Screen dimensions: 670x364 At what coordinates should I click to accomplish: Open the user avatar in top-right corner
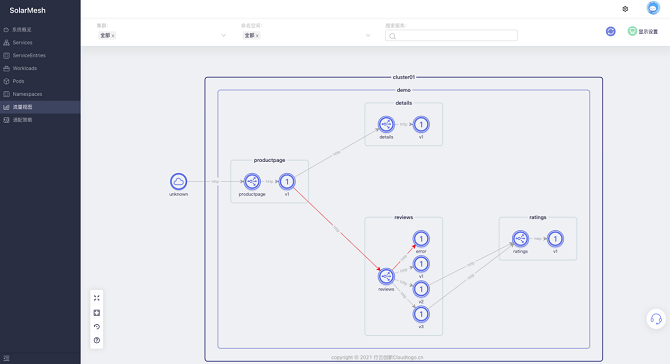[x=653, y=8]
